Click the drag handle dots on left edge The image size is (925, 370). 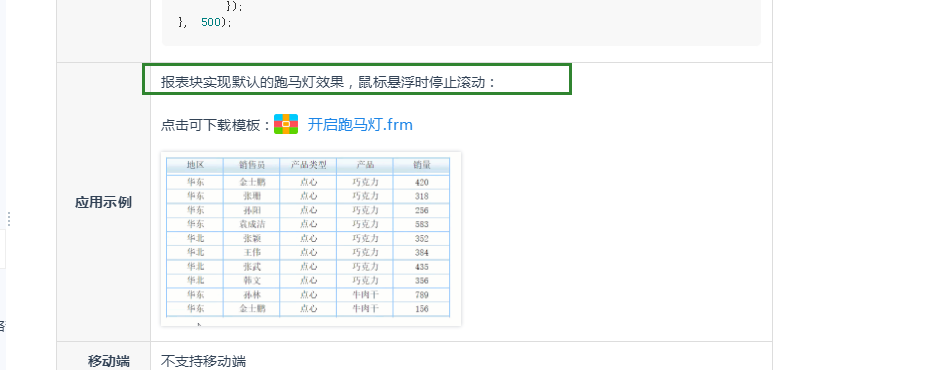[x=9, y=219]
